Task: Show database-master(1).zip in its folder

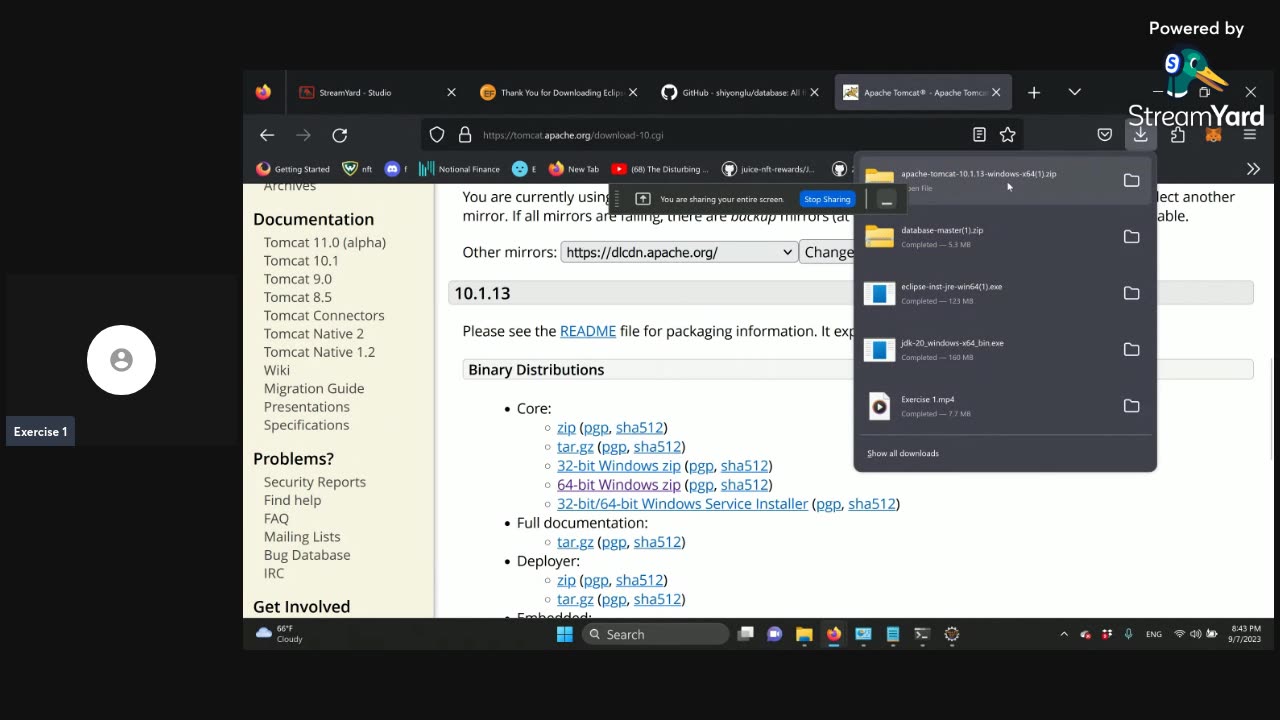Action: (1131, 237)
